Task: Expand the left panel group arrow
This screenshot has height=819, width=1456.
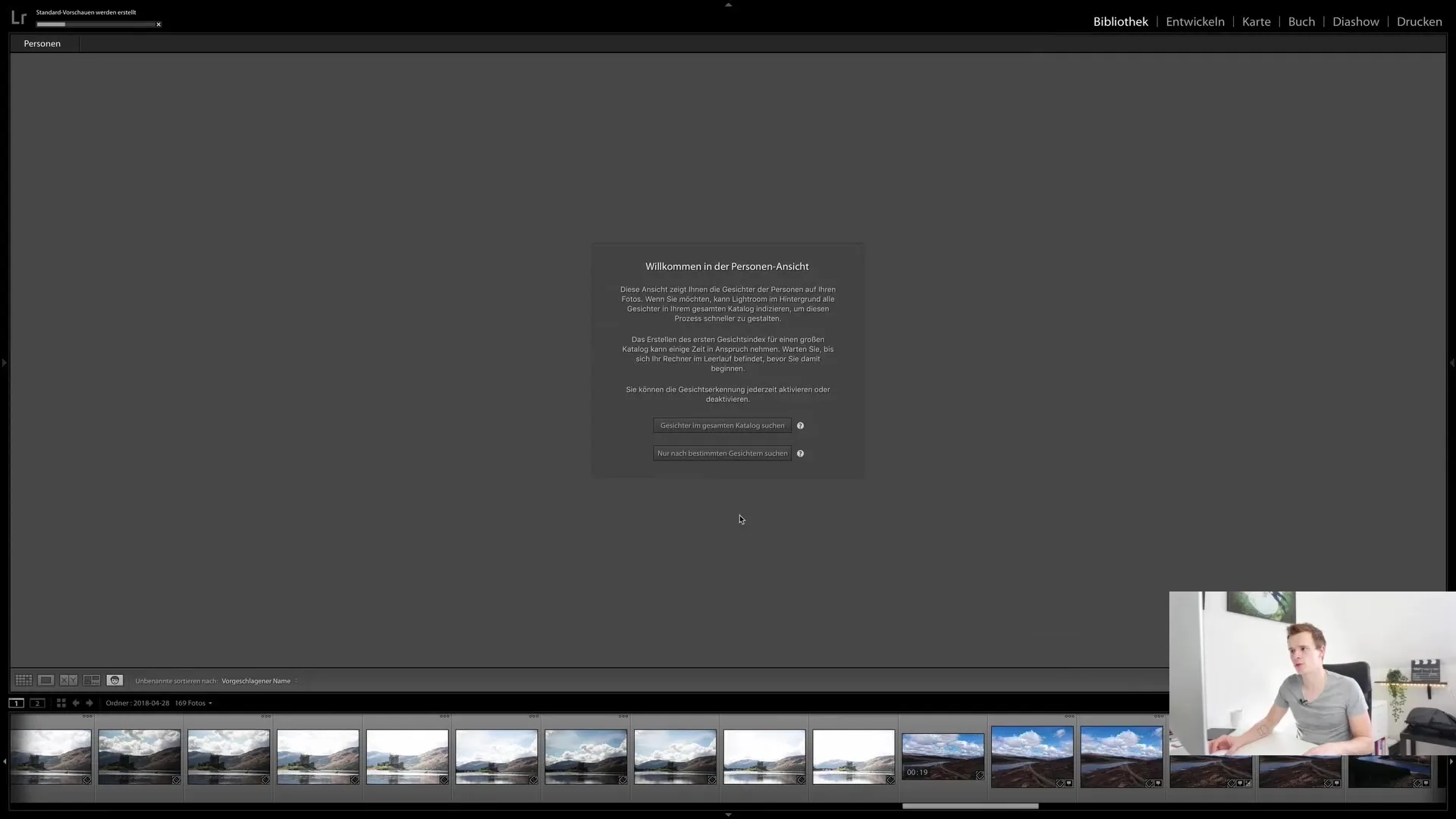Action: (x=4, y=362)
